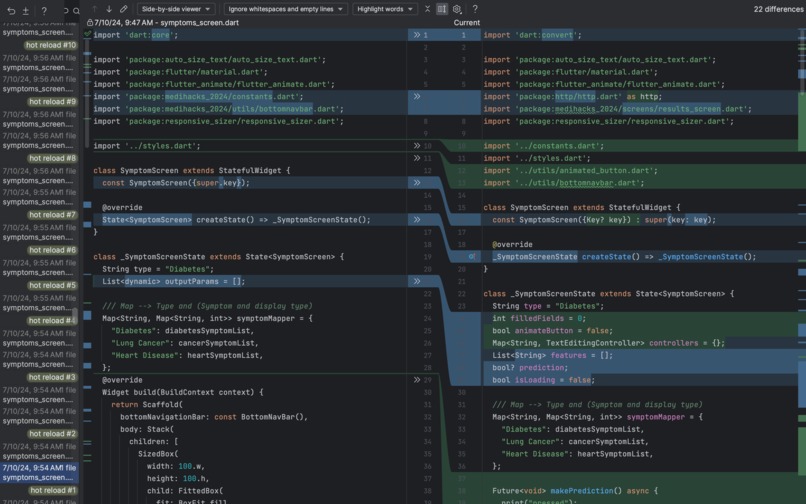Click the green checkmark inspection icon
The width and height of the screenshot is (806, 504).
point(87,34)
